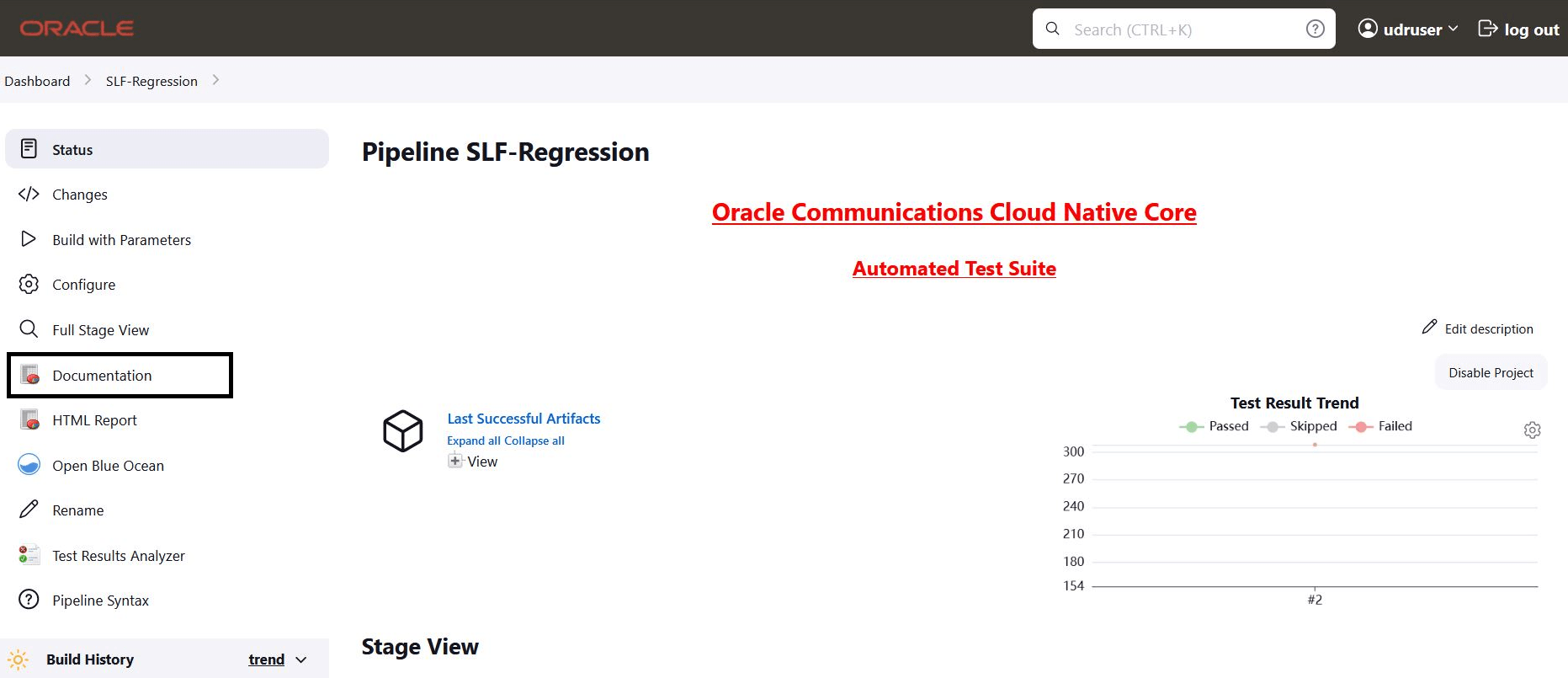Click the Open Blue Ocean icon
This screenshot has width=1568, height=678.
(29, 464)
